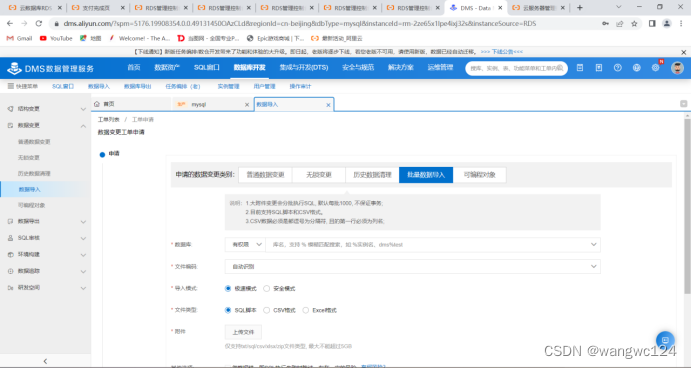692x368 pixels.
Task: Select CSV格式 file type
Action: point(267,310)
